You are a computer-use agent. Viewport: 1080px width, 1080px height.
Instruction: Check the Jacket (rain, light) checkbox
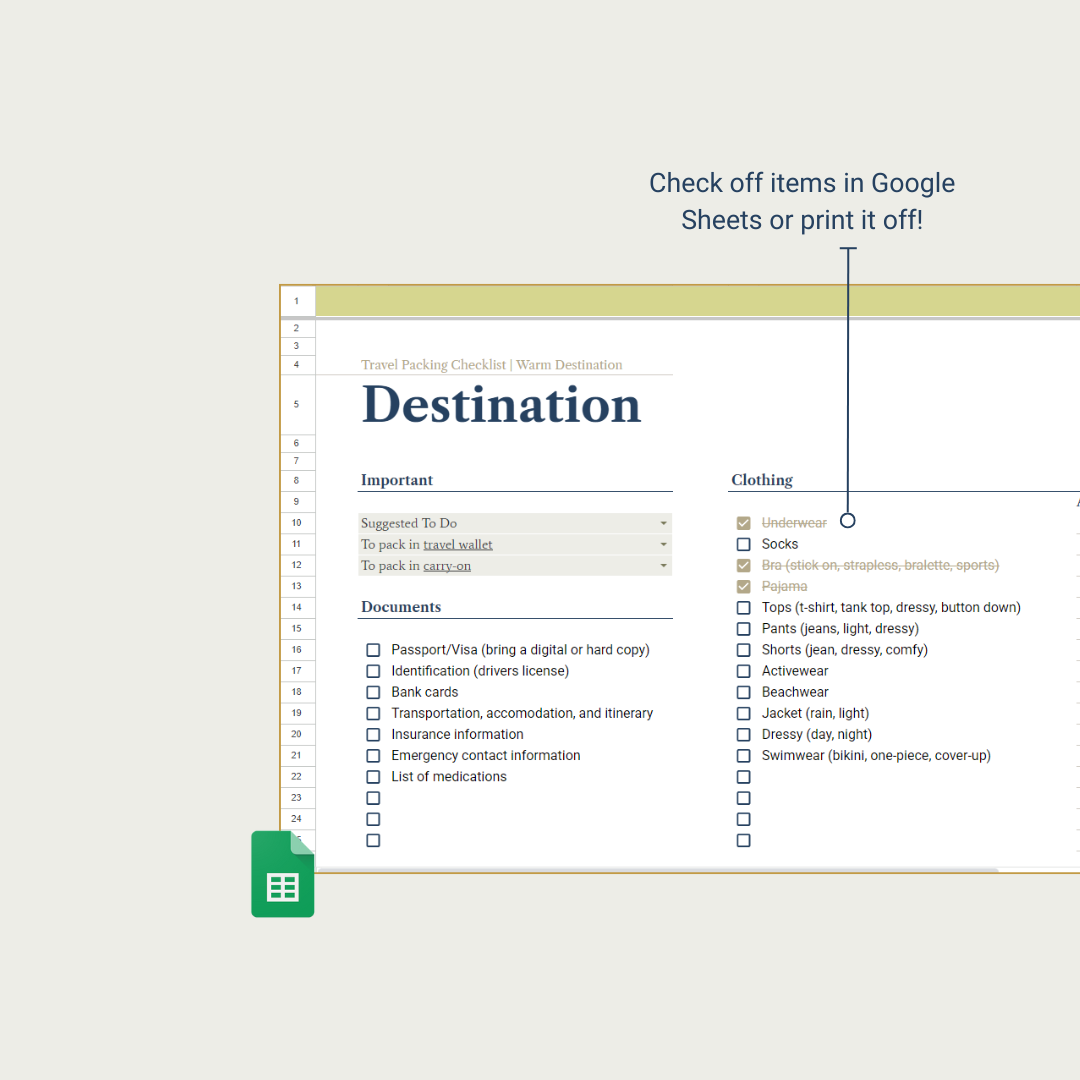pyautogui.click(x=743, y=714)
